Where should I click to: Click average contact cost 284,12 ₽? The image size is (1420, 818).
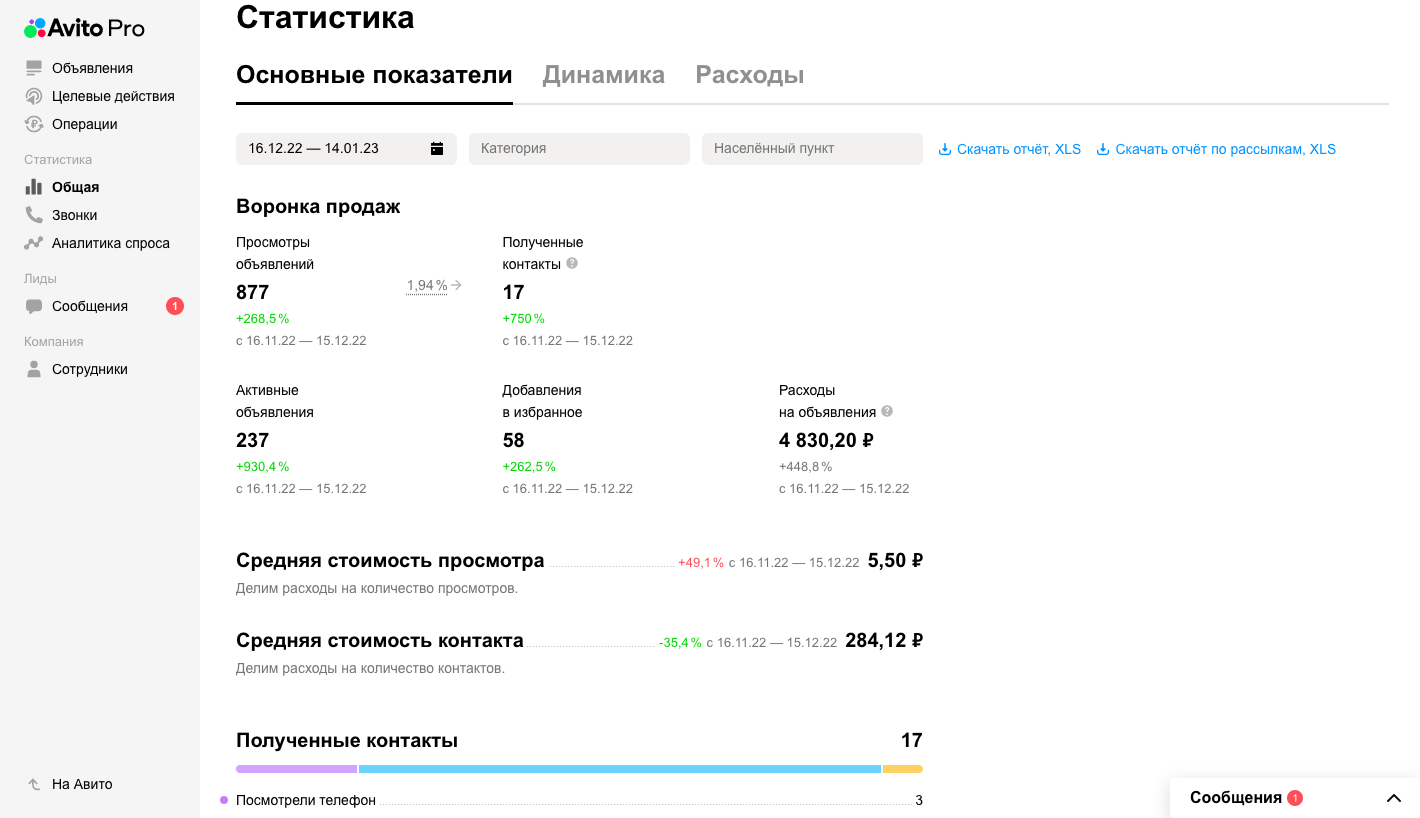pos(884,640)
